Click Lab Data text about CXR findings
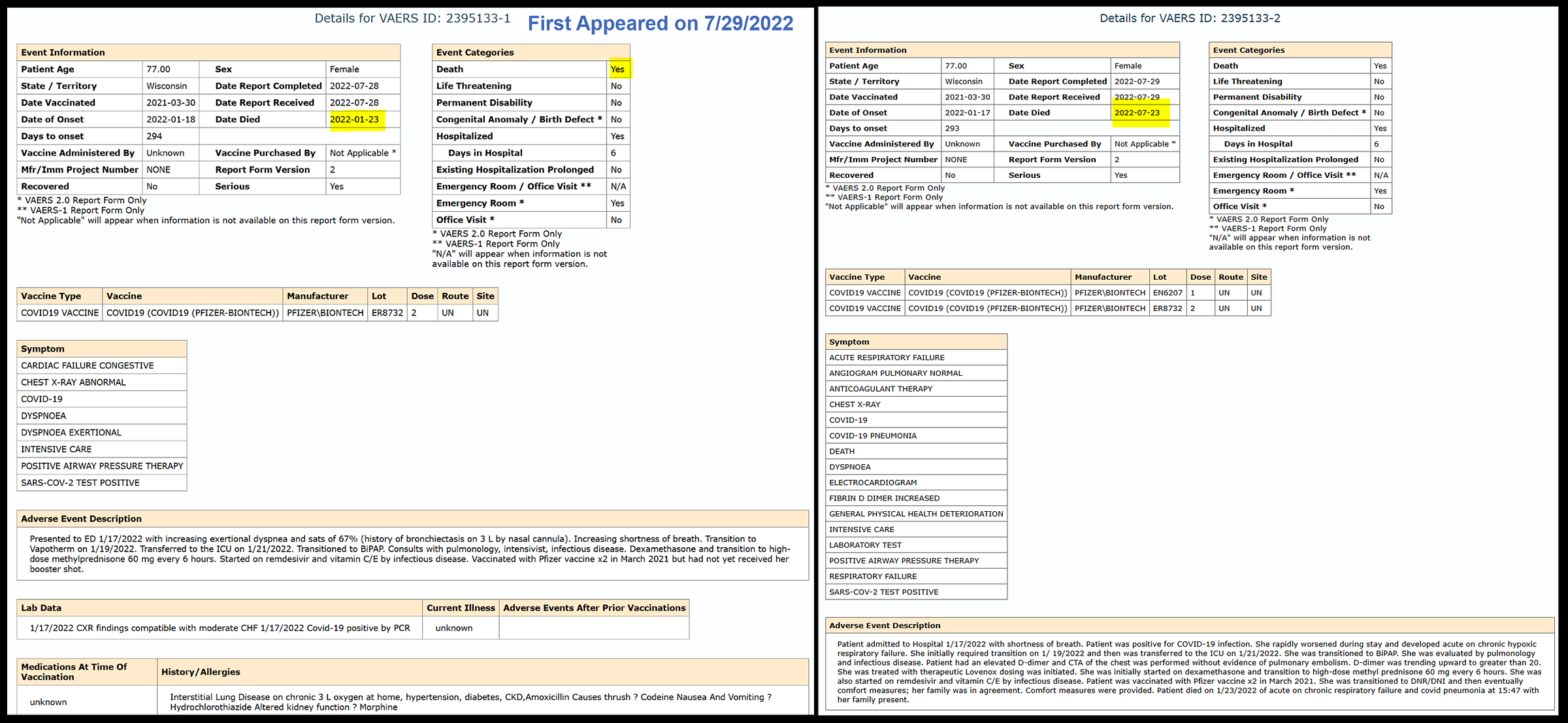 click(220, 628)
